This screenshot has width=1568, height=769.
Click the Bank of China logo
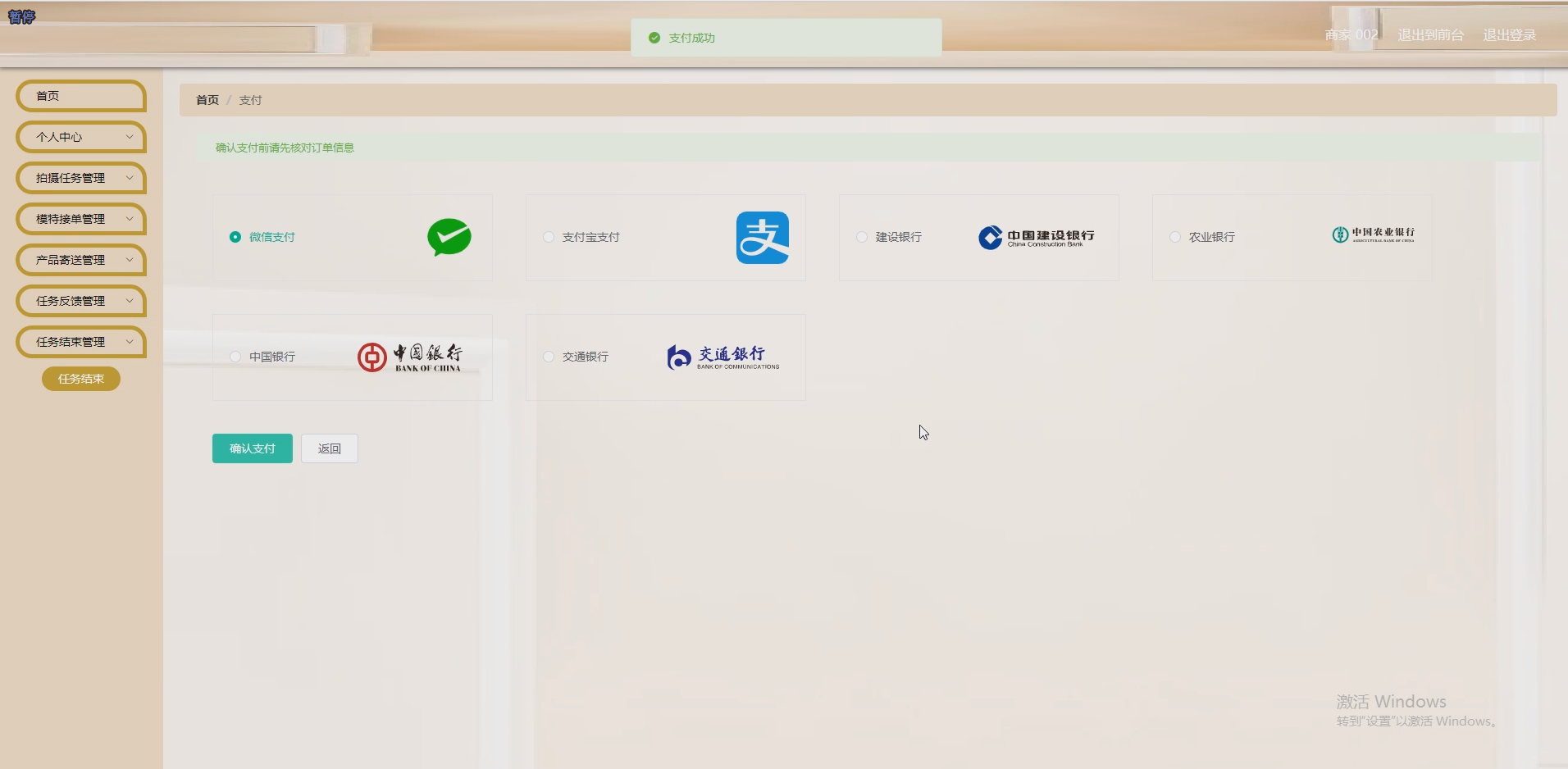(410, 357)
